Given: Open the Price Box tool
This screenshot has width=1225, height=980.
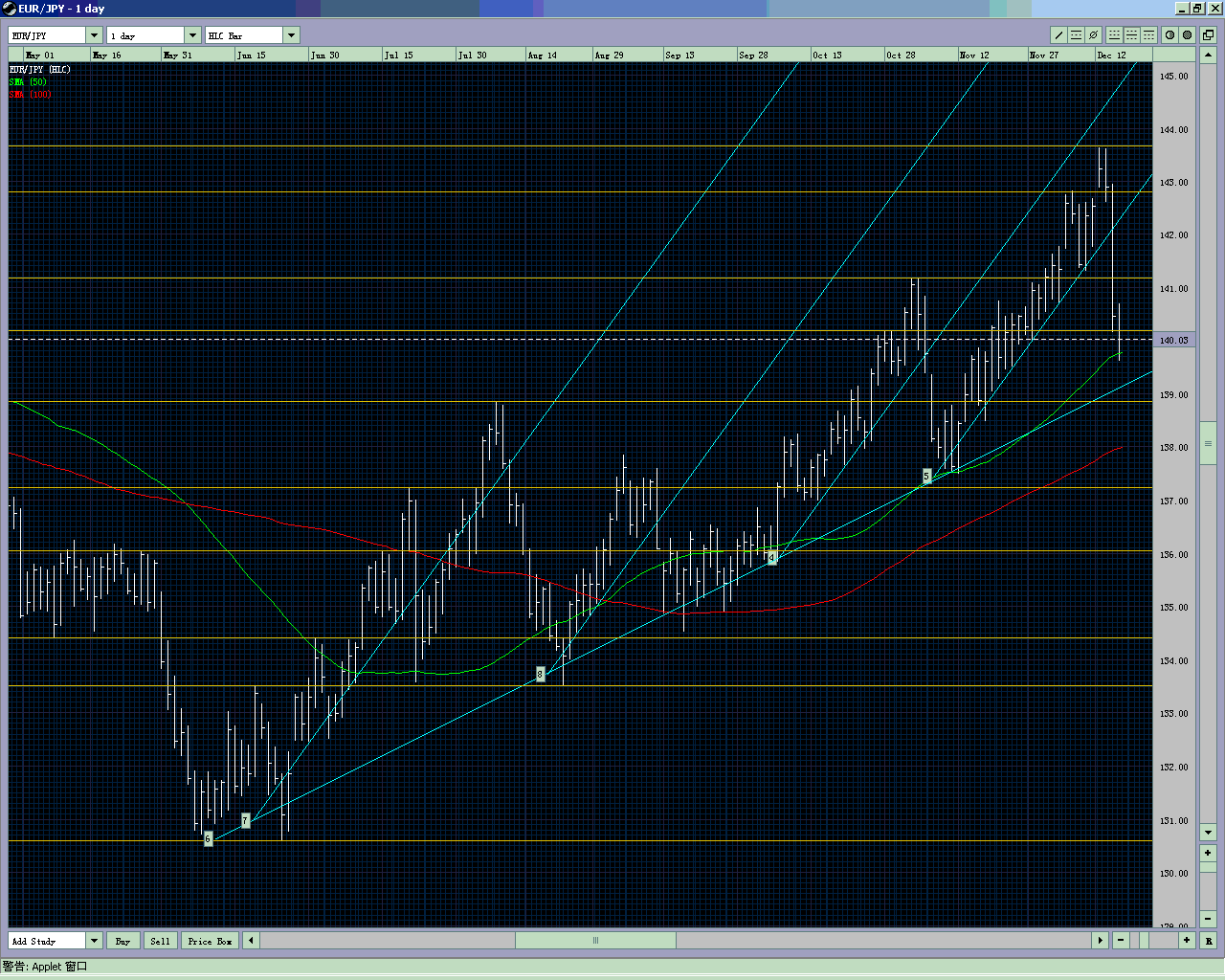Looking at the screenshot, I should [x=209, y=940].
